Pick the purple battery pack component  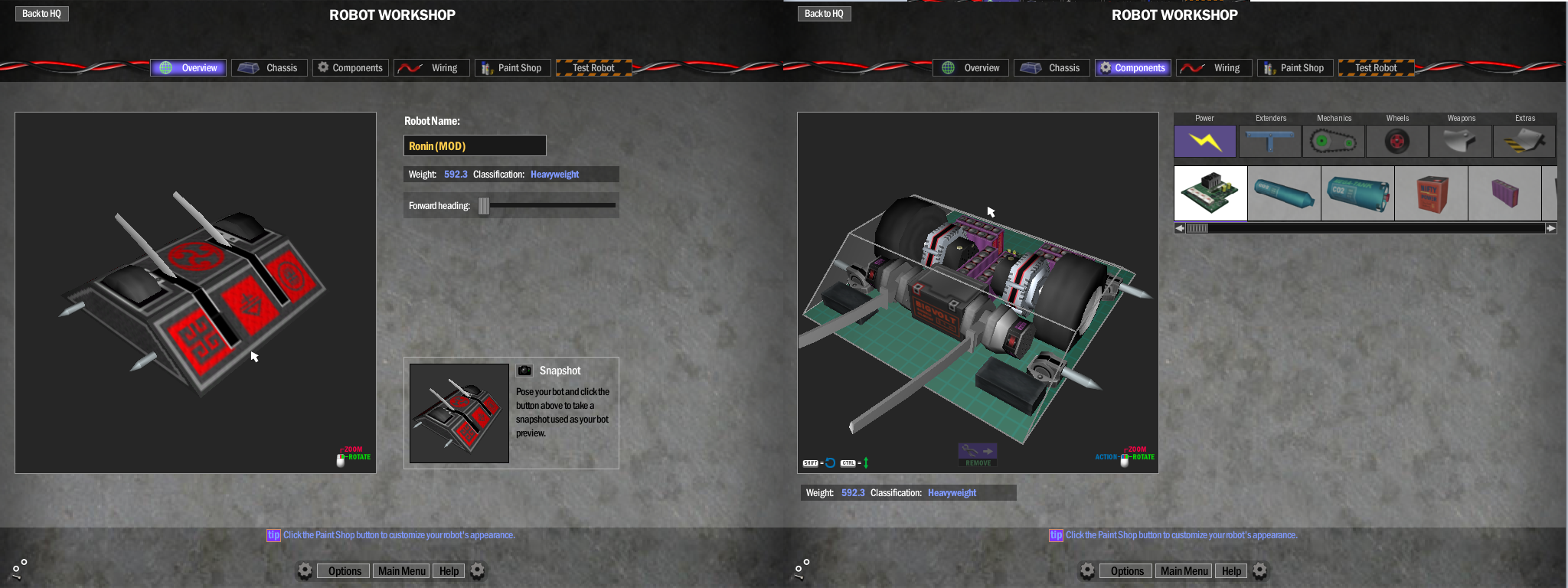pos(1504,193)
